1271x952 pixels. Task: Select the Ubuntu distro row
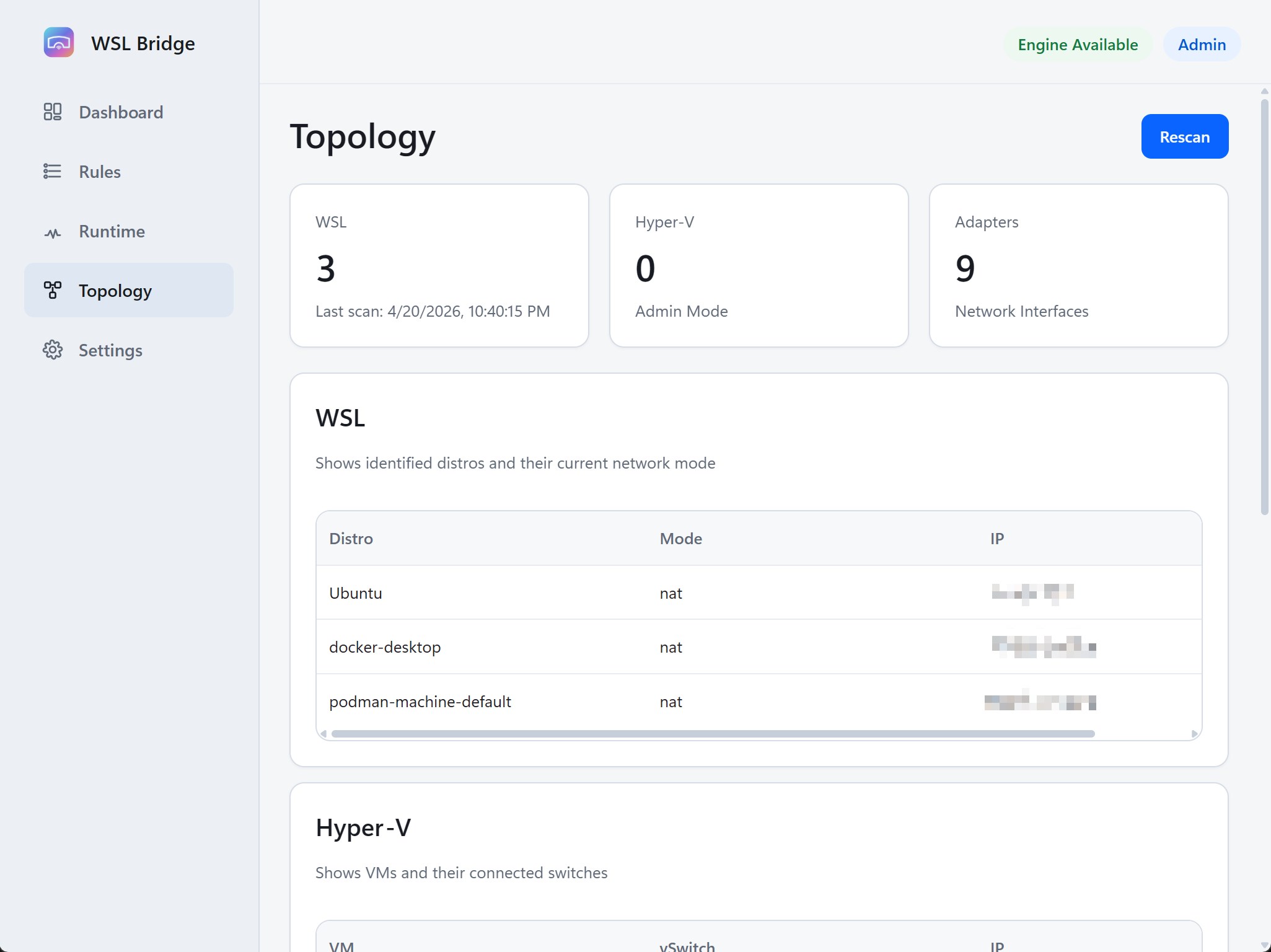click(x=759, y=593)
